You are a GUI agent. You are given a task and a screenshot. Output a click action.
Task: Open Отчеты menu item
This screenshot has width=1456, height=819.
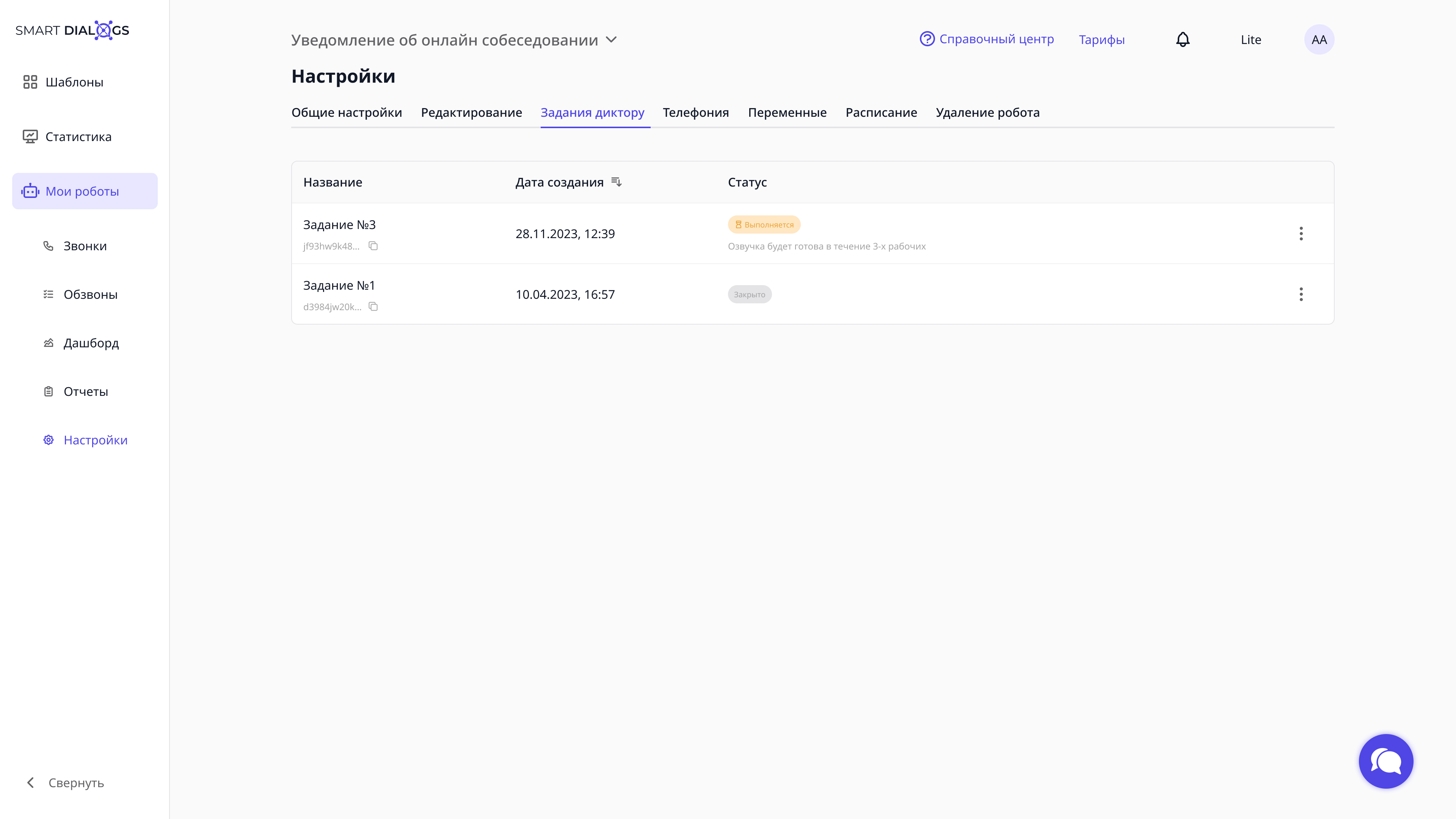pos(85,391)
